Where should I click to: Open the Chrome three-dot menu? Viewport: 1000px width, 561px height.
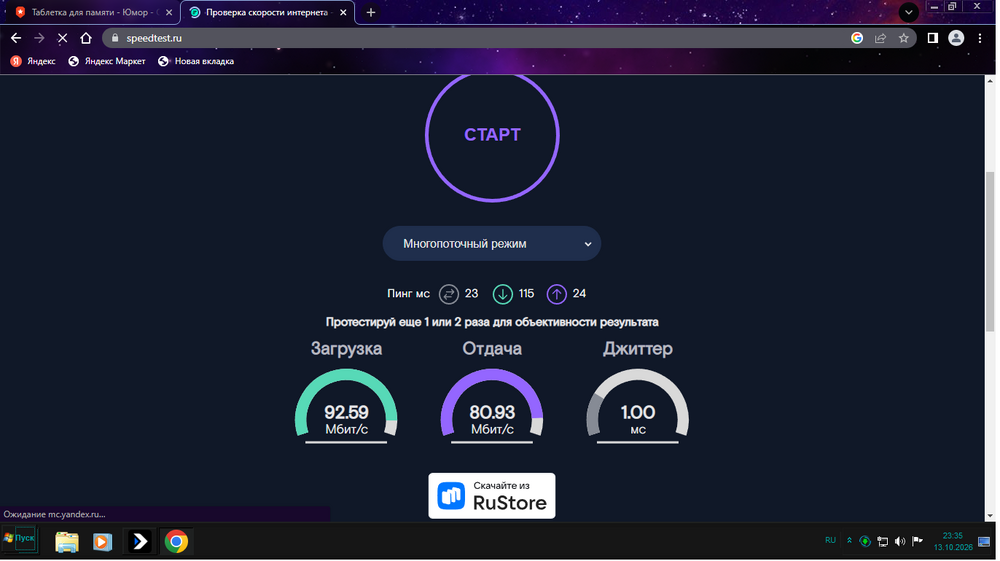click(x=980, y=38)
